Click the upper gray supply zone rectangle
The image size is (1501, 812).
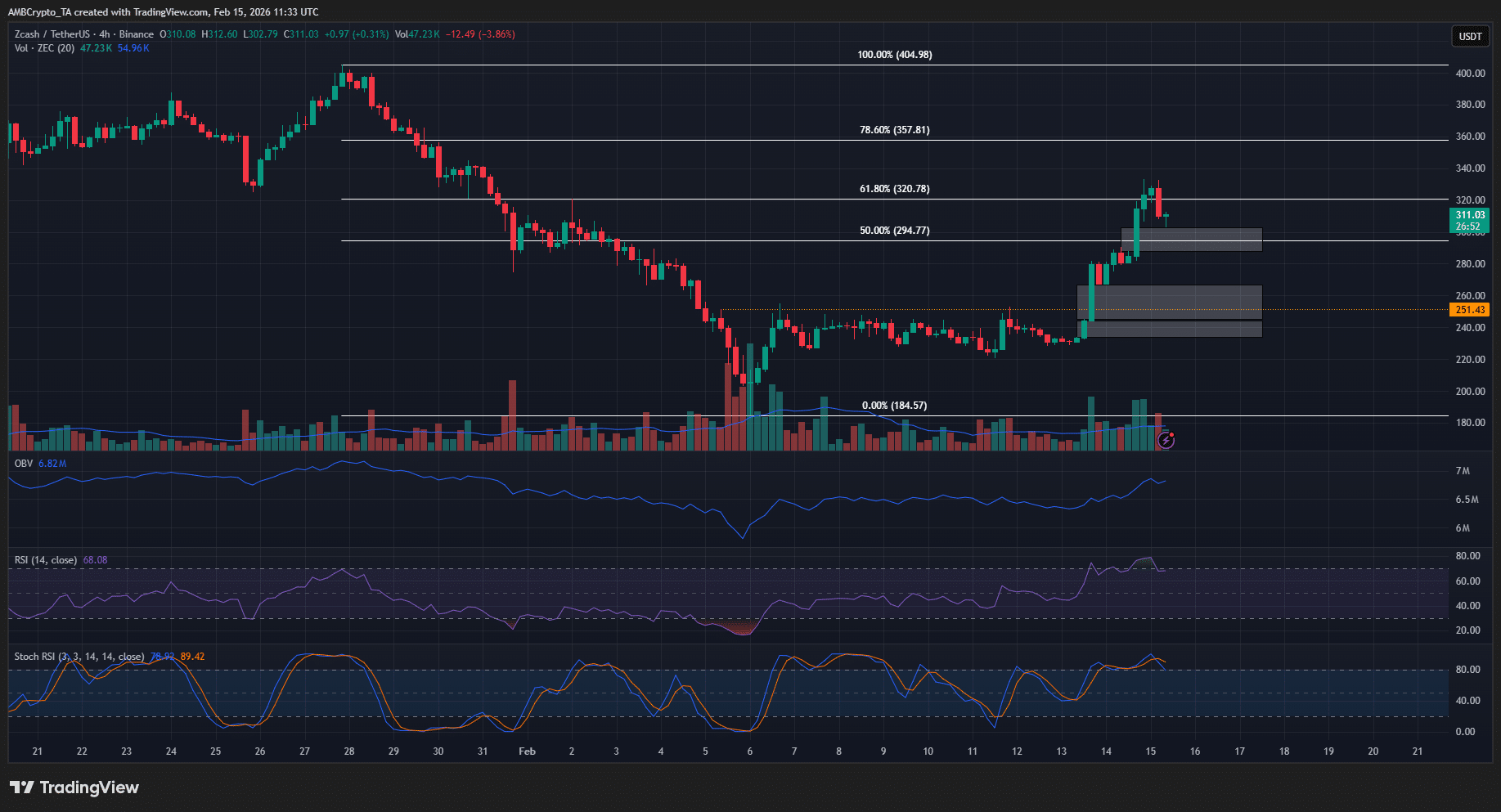point(1211,239)
